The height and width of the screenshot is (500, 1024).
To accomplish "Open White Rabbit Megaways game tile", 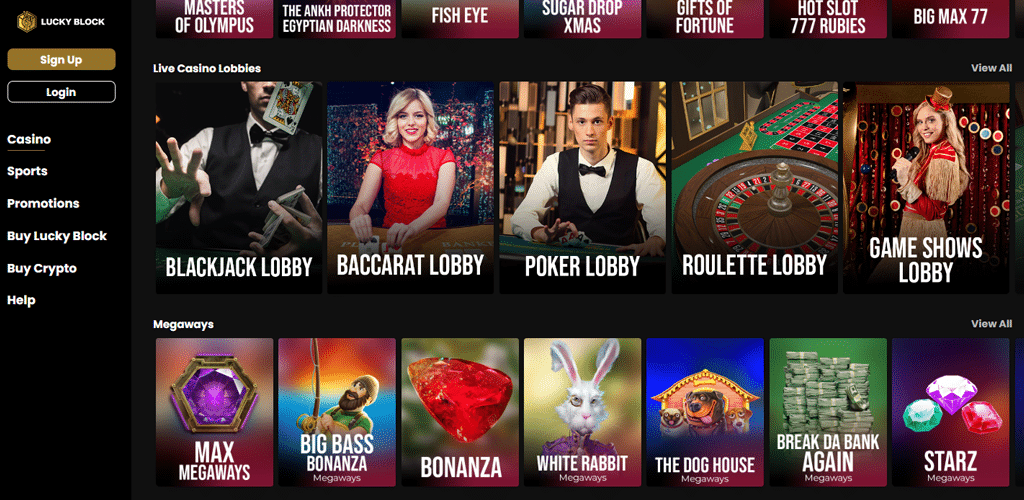I will (x=583, y=412).
